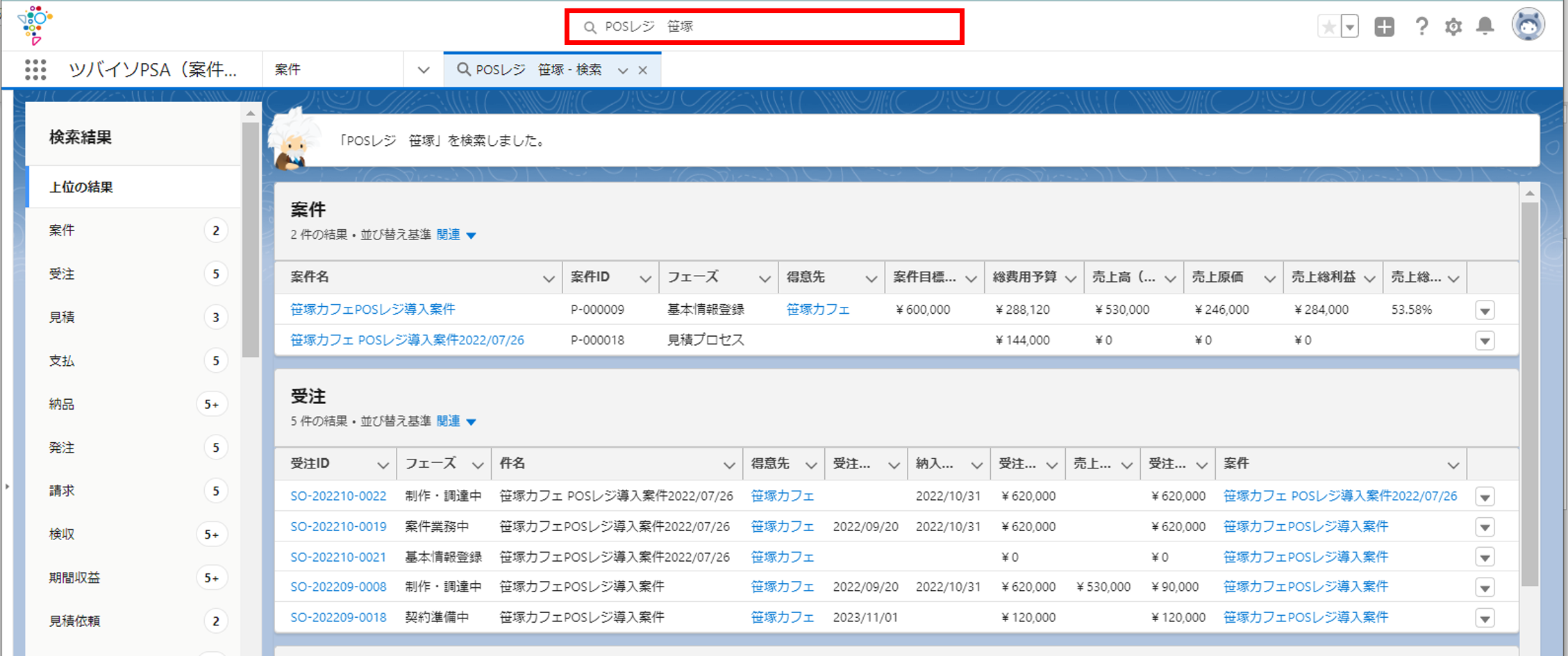Image resolution: width=1568 pixels, height=656 pixels.
Task: Select 見積 in search results sidebar
Action: click(62, 317)
